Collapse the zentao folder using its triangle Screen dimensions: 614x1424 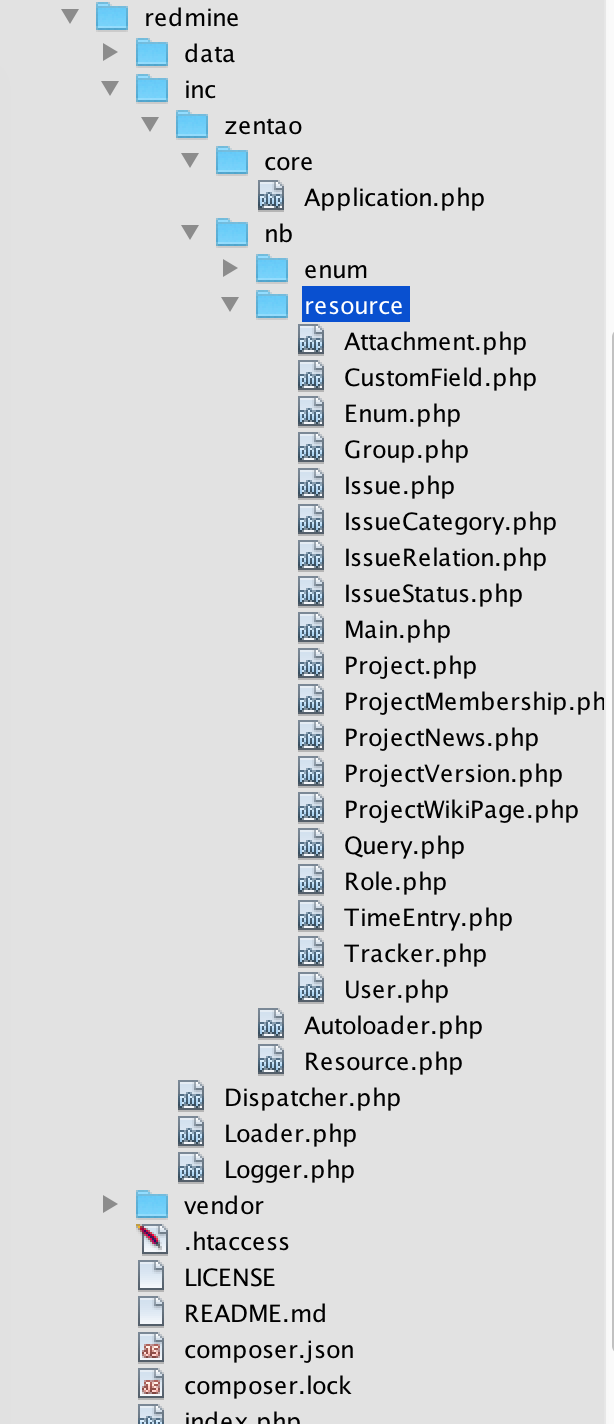(x=149, y=125)
